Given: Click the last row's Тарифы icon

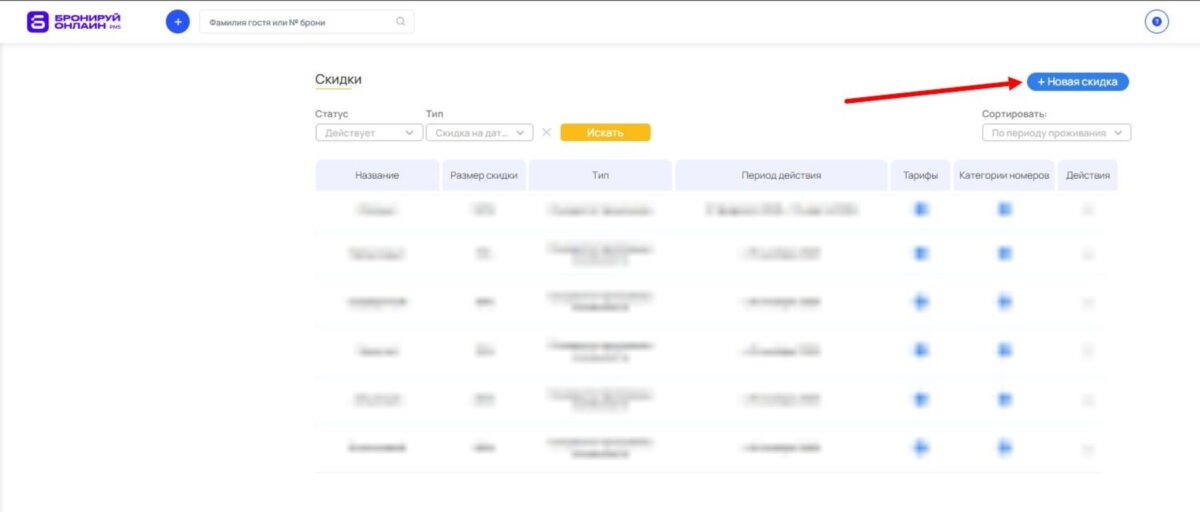Looking at the screenshot, I should 920,448.
